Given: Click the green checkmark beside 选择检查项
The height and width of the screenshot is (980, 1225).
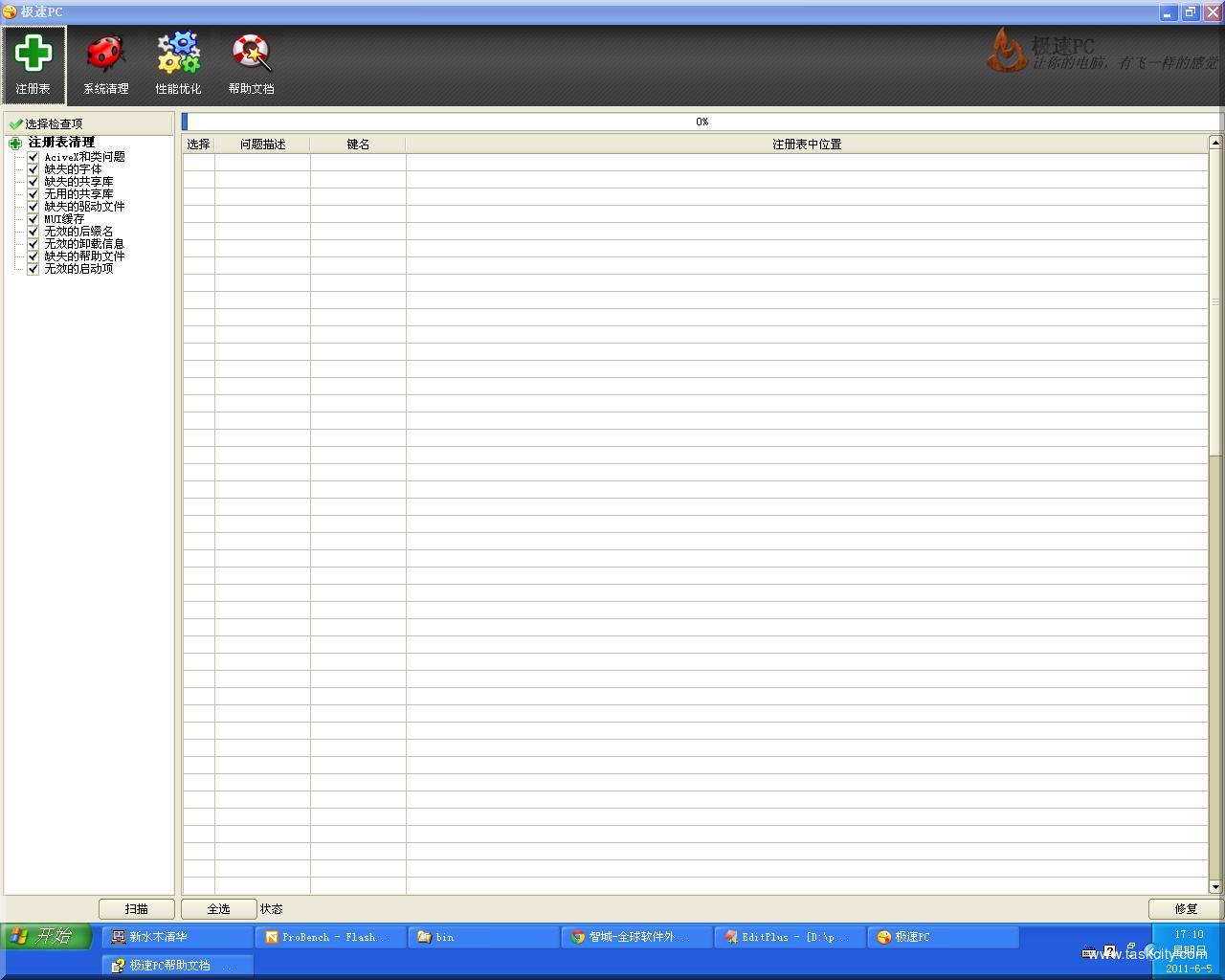Looking at the screenshot, I should [15, 122].
